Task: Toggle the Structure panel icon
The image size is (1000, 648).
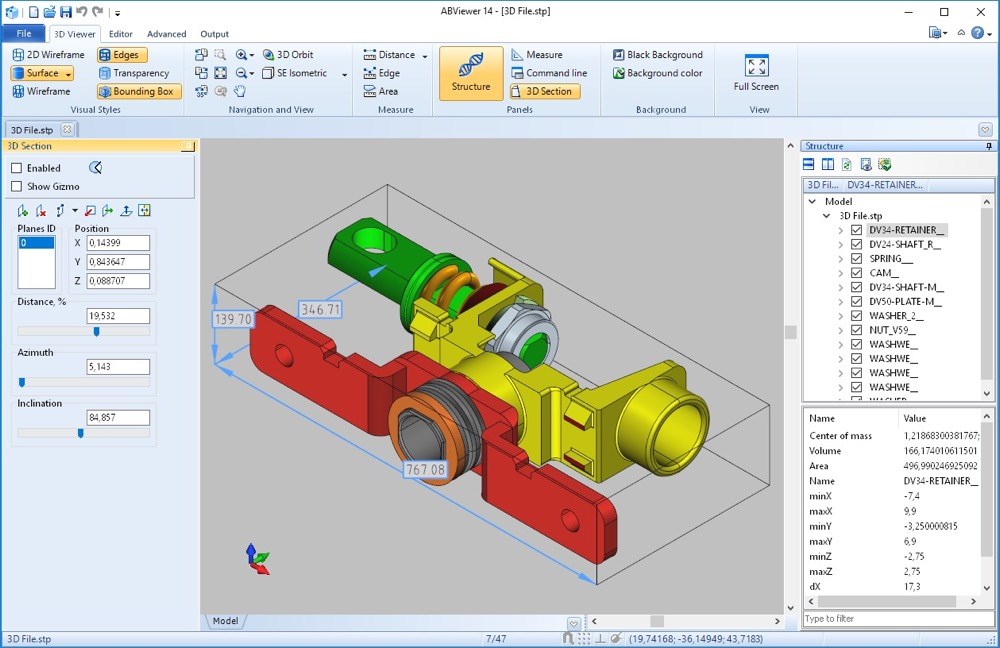Action: [x=470, y=73]
